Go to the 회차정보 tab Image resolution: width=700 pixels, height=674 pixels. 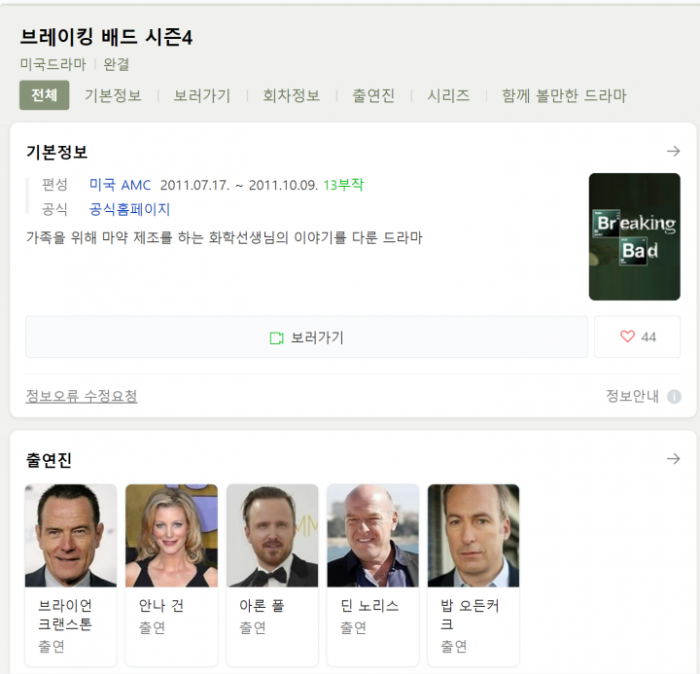(291, 96)
